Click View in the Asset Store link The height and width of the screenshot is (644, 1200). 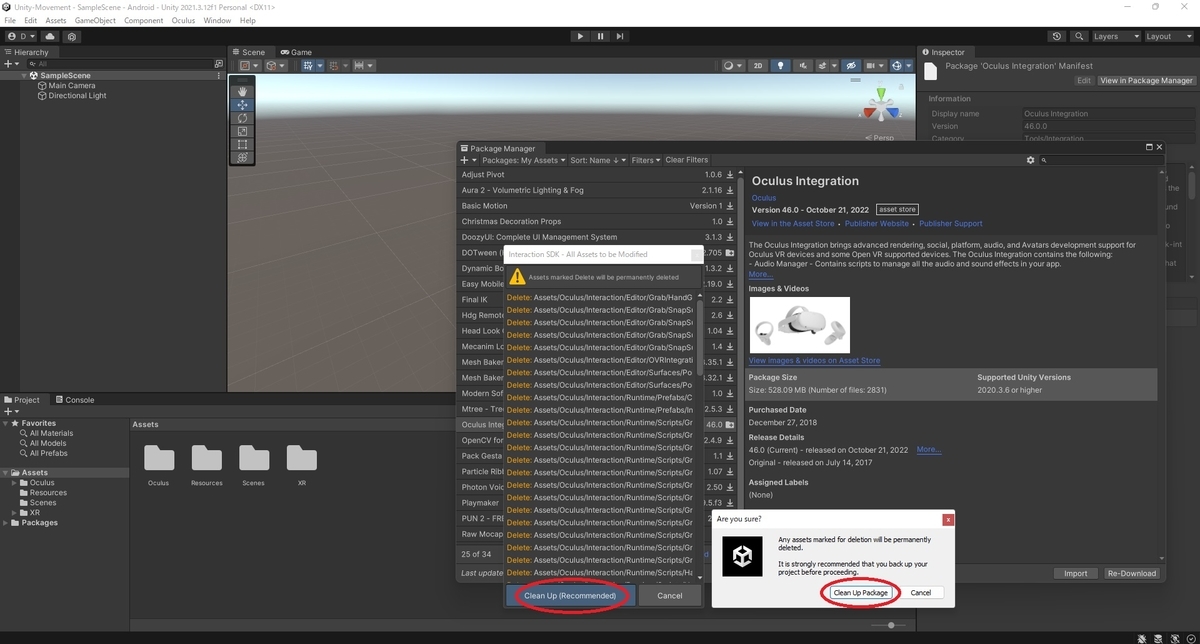792,224
